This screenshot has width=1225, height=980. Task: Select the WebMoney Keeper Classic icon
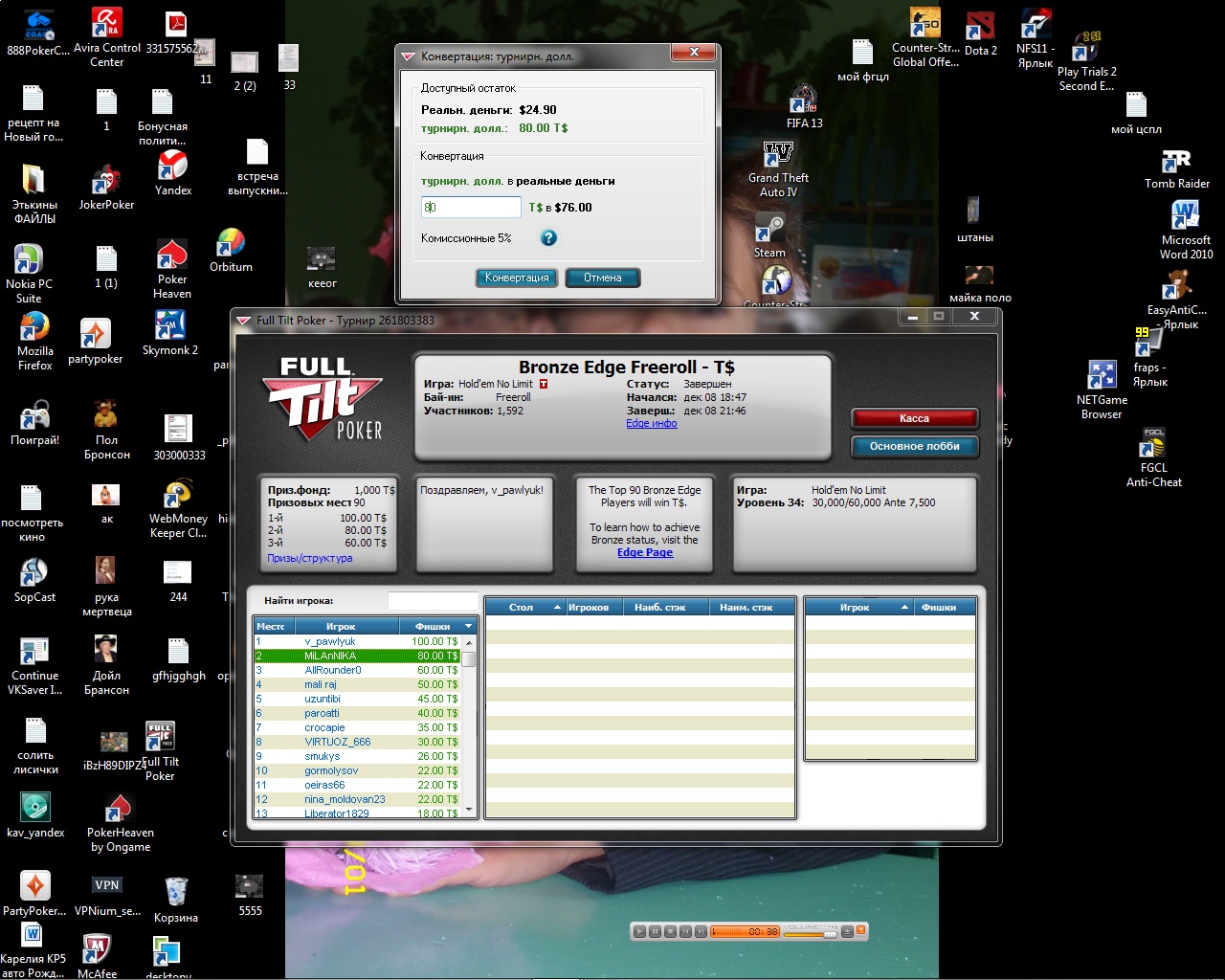pyautogui.click(x=178, y=510)
